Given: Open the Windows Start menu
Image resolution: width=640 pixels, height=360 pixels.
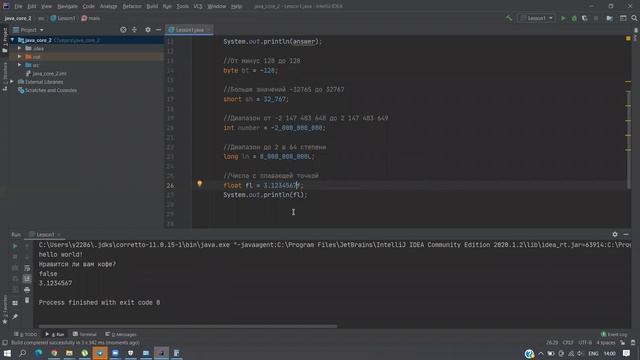Looking at the screenshot, I should 7,353.
